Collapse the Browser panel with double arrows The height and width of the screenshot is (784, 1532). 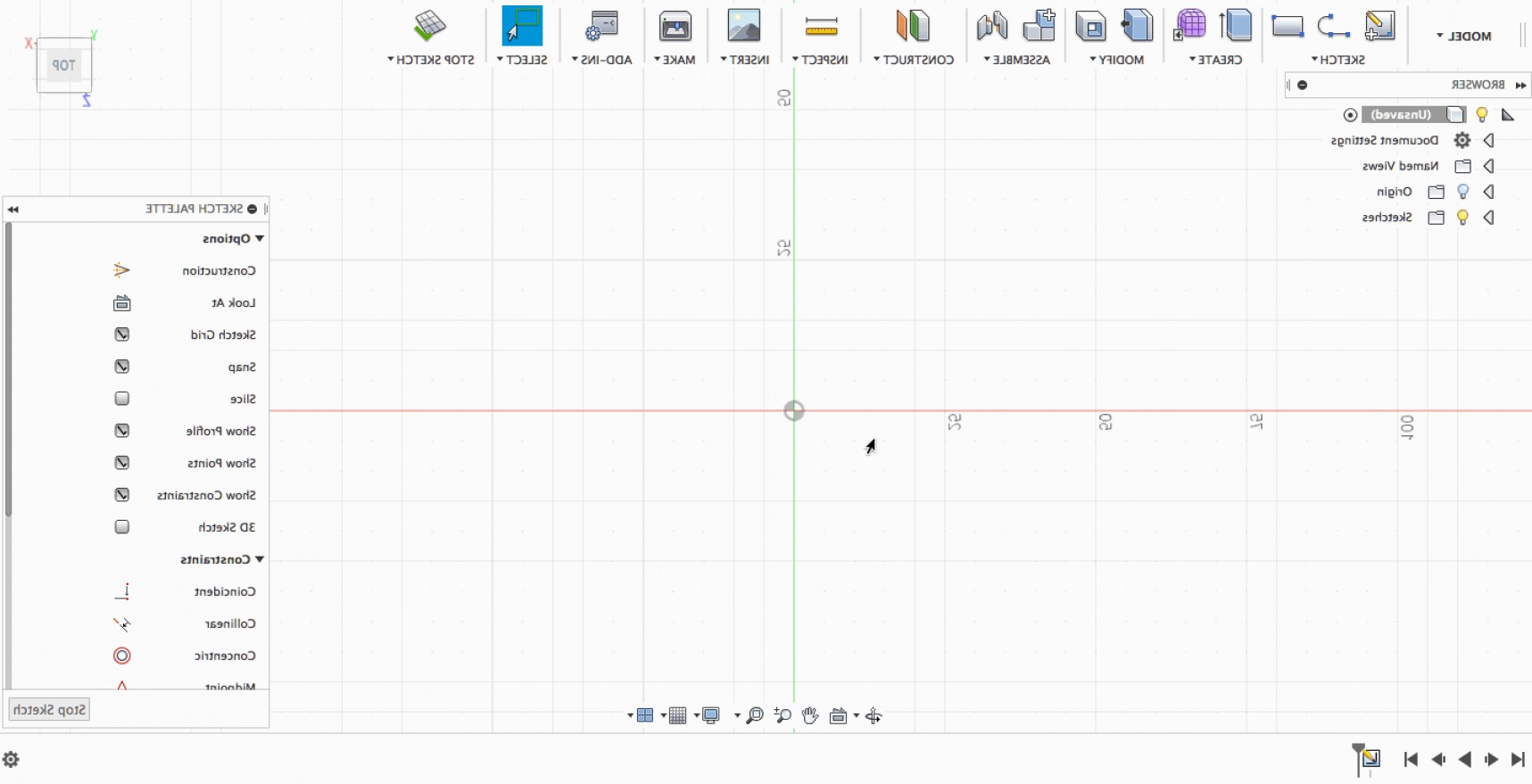[x=1520, y=86]
